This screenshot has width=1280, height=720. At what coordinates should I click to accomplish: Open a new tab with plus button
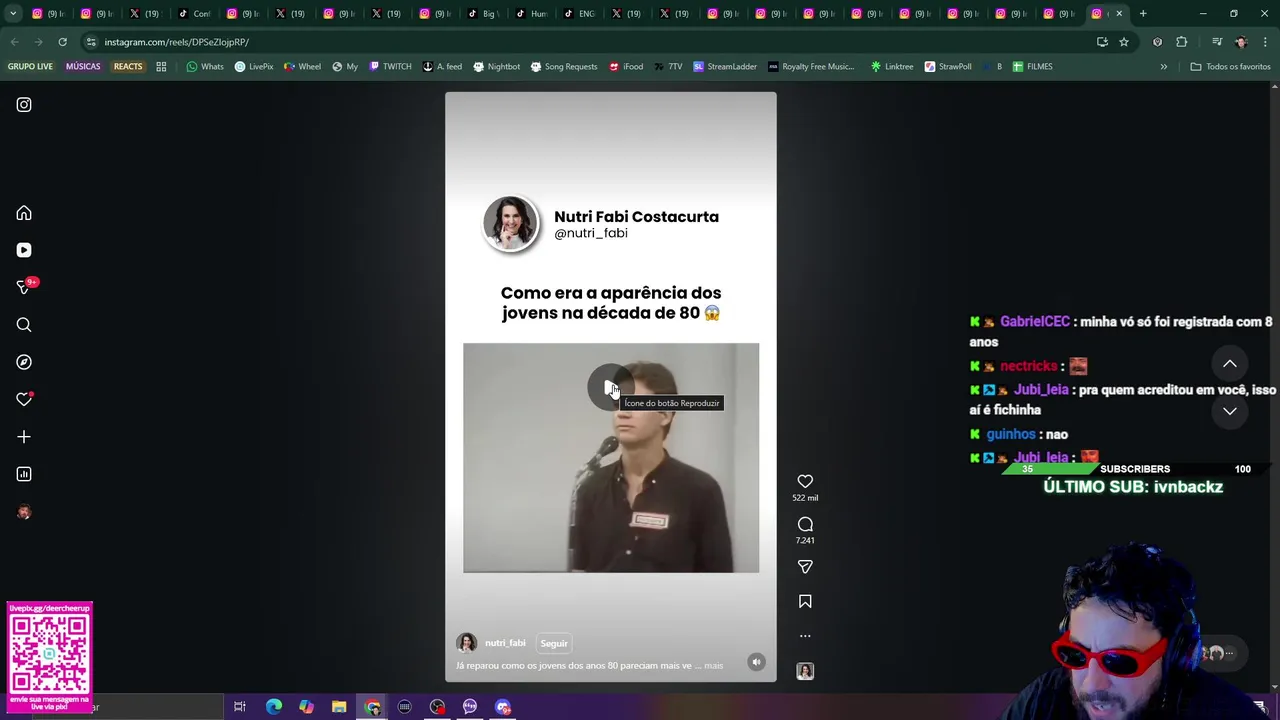(x=1143, y=14)
